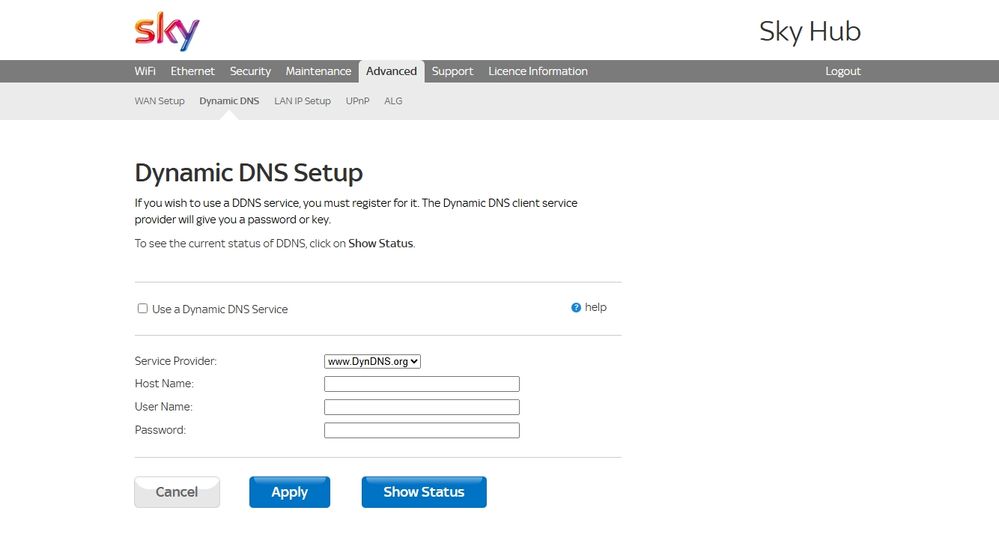Click the Service Provider label
The height and width of the screenshot is (544, 999).
coord(176,361)
